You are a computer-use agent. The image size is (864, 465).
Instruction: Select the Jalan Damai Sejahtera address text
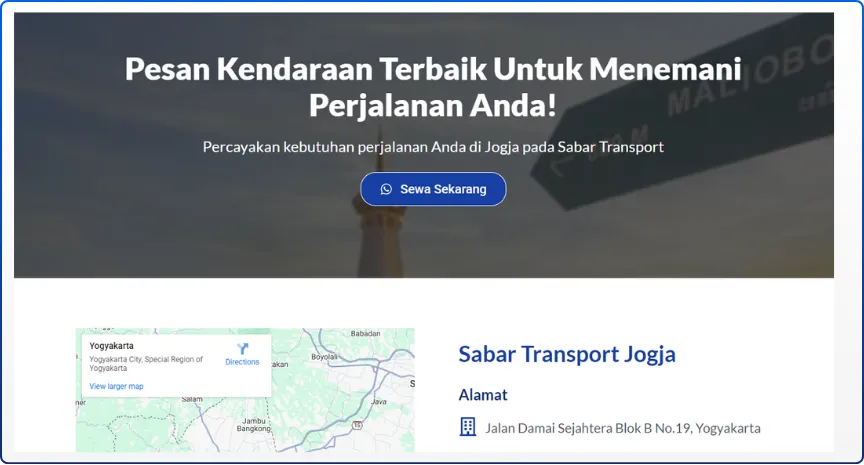(623, 428)
